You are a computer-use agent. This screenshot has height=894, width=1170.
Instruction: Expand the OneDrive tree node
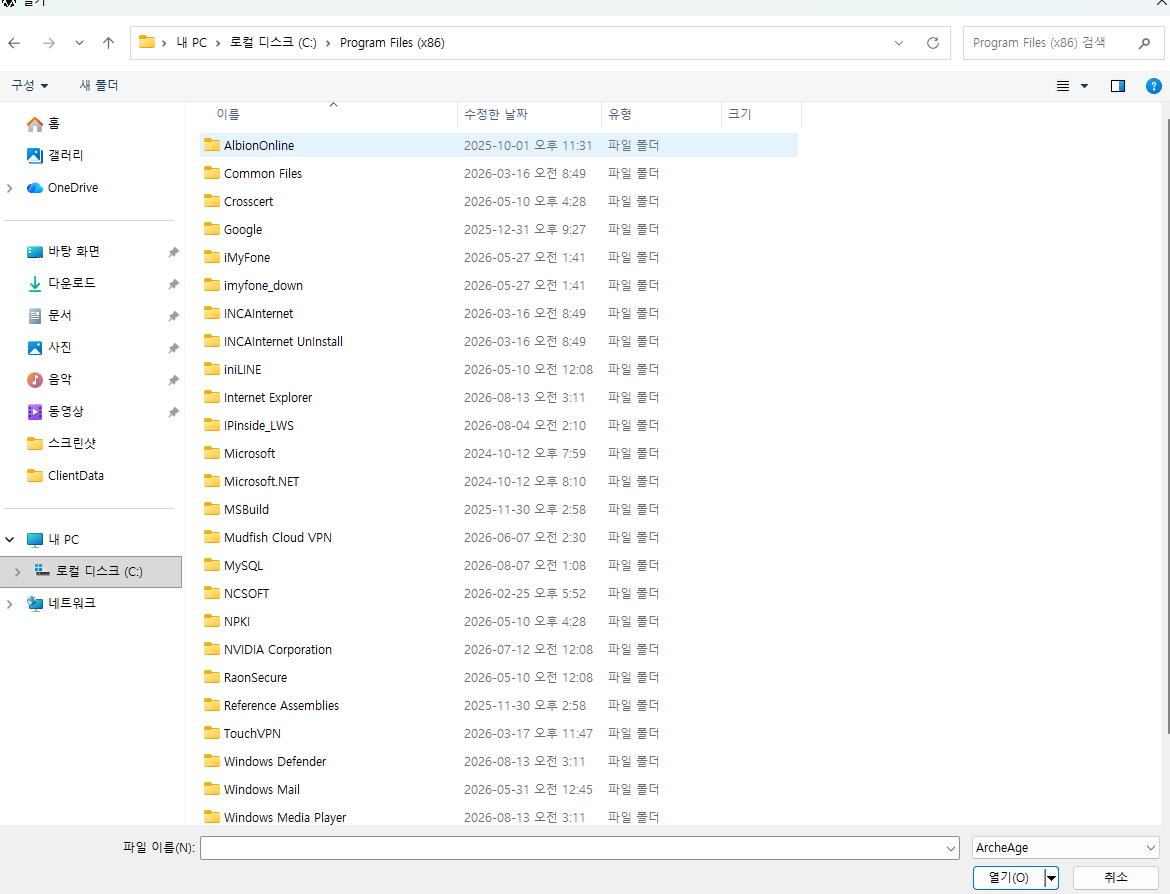10,188
